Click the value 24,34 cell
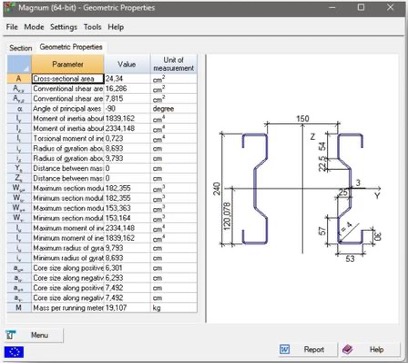 [127, 79]
